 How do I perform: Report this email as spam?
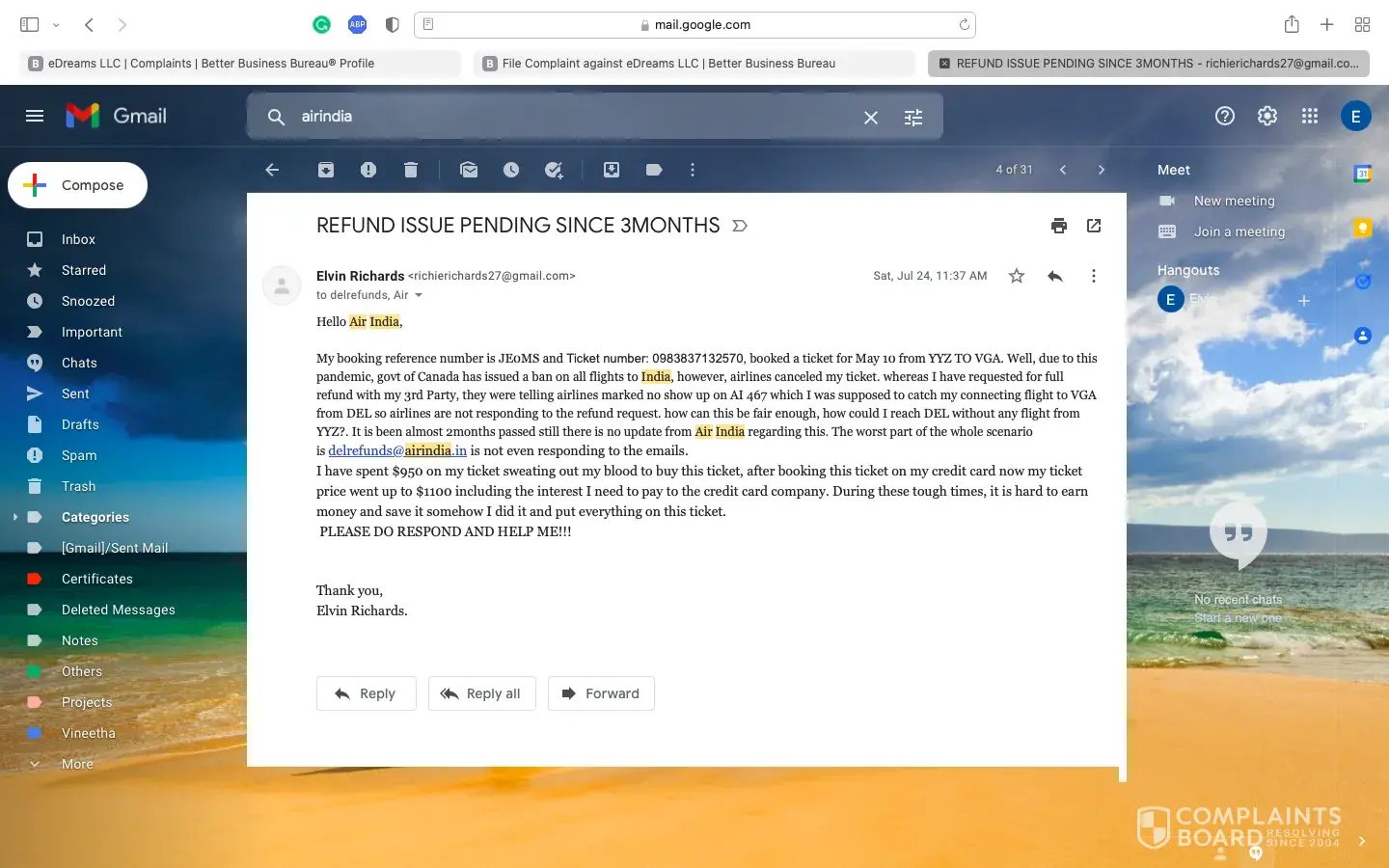[x=368, y=170]
